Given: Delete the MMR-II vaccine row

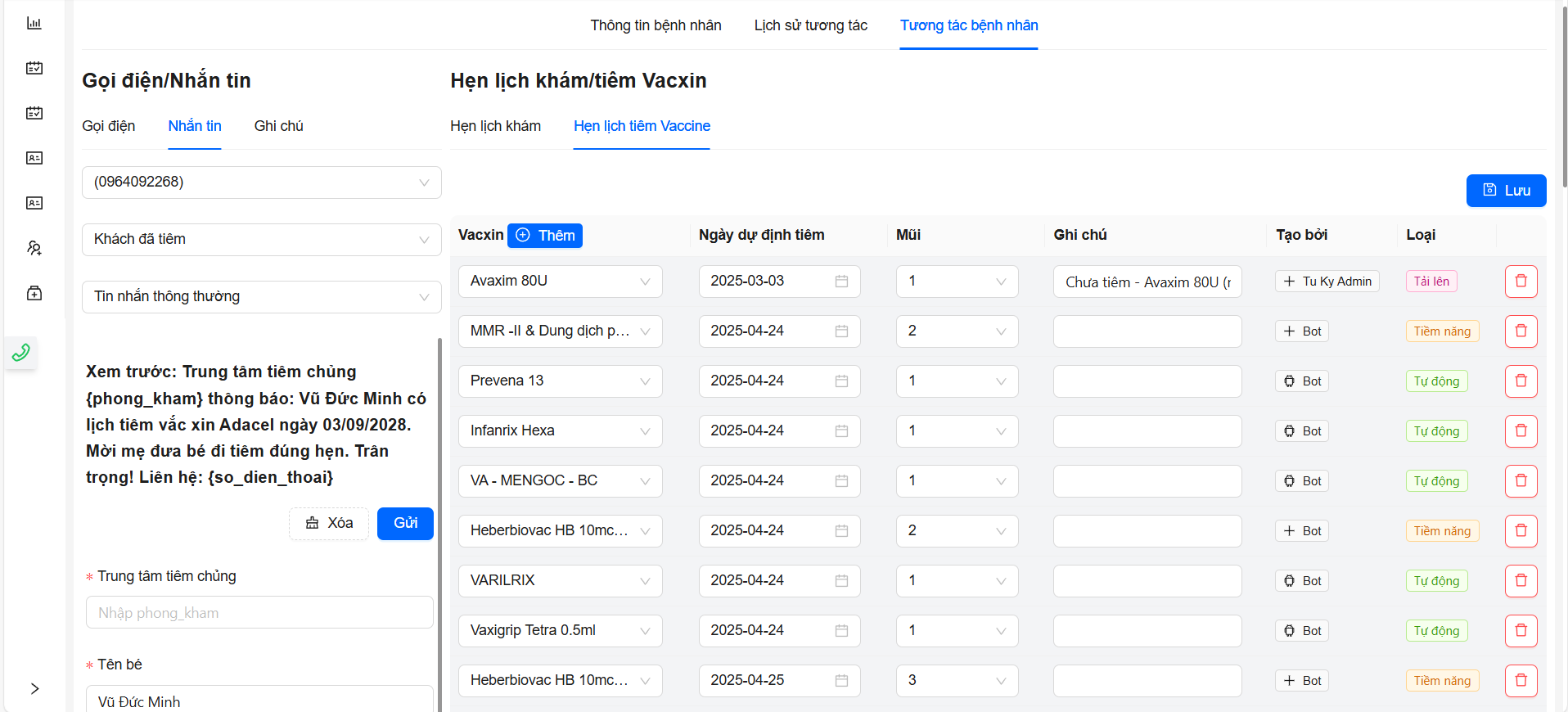Looking at the screenshot, I should pos(1521,331).
